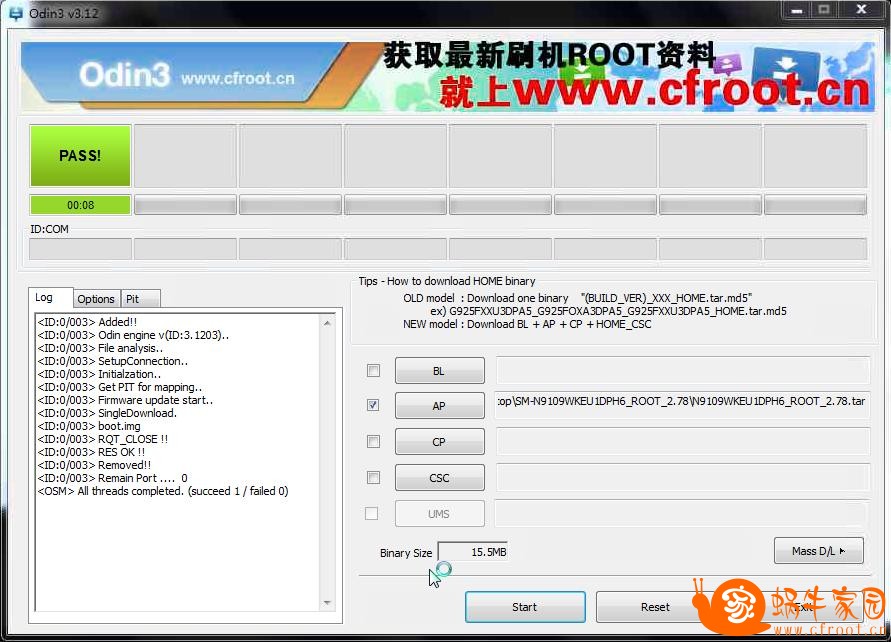Maximize the Odin3 window

coord(824,10)
